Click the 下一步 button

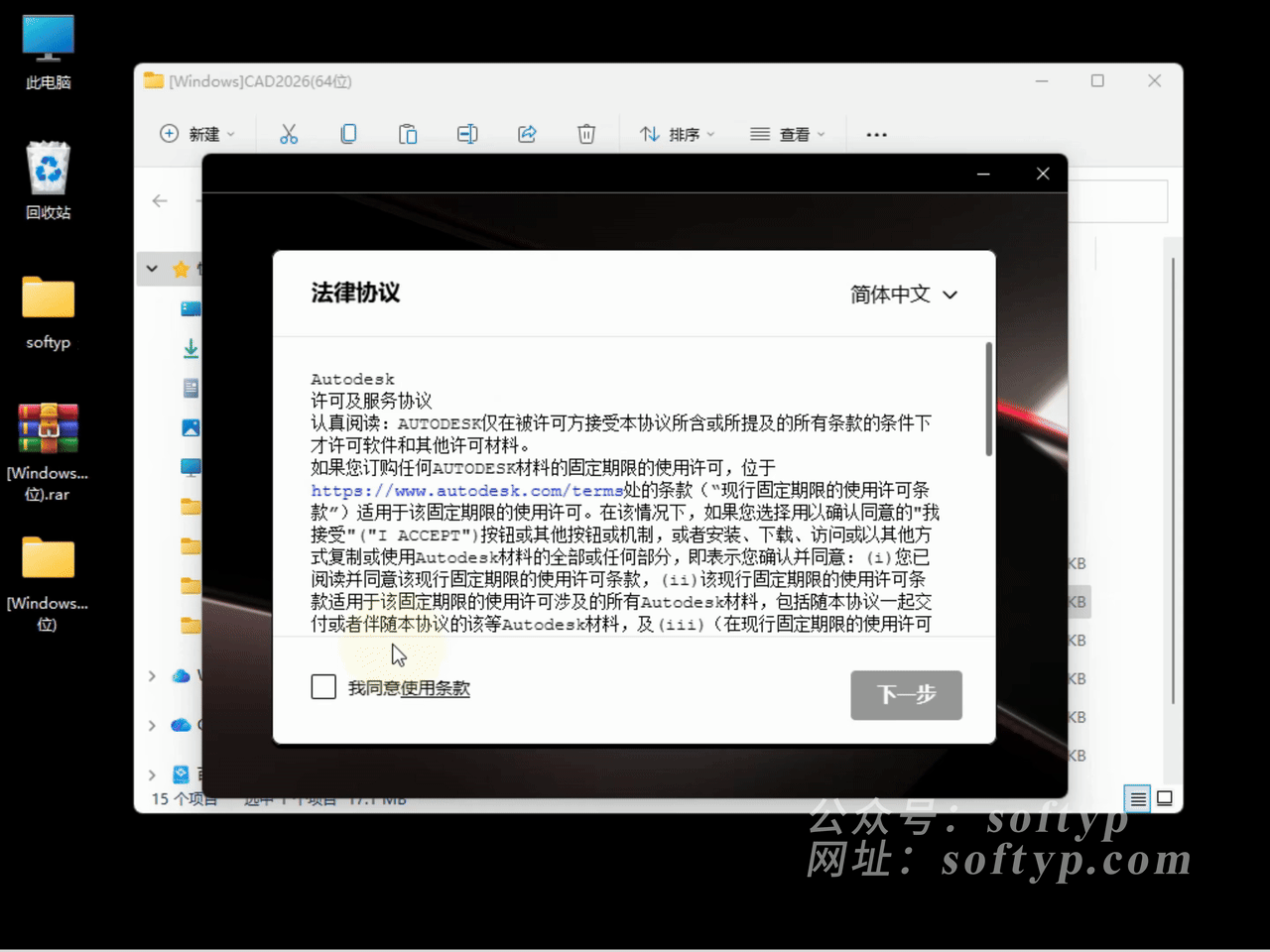pos(906,695)
